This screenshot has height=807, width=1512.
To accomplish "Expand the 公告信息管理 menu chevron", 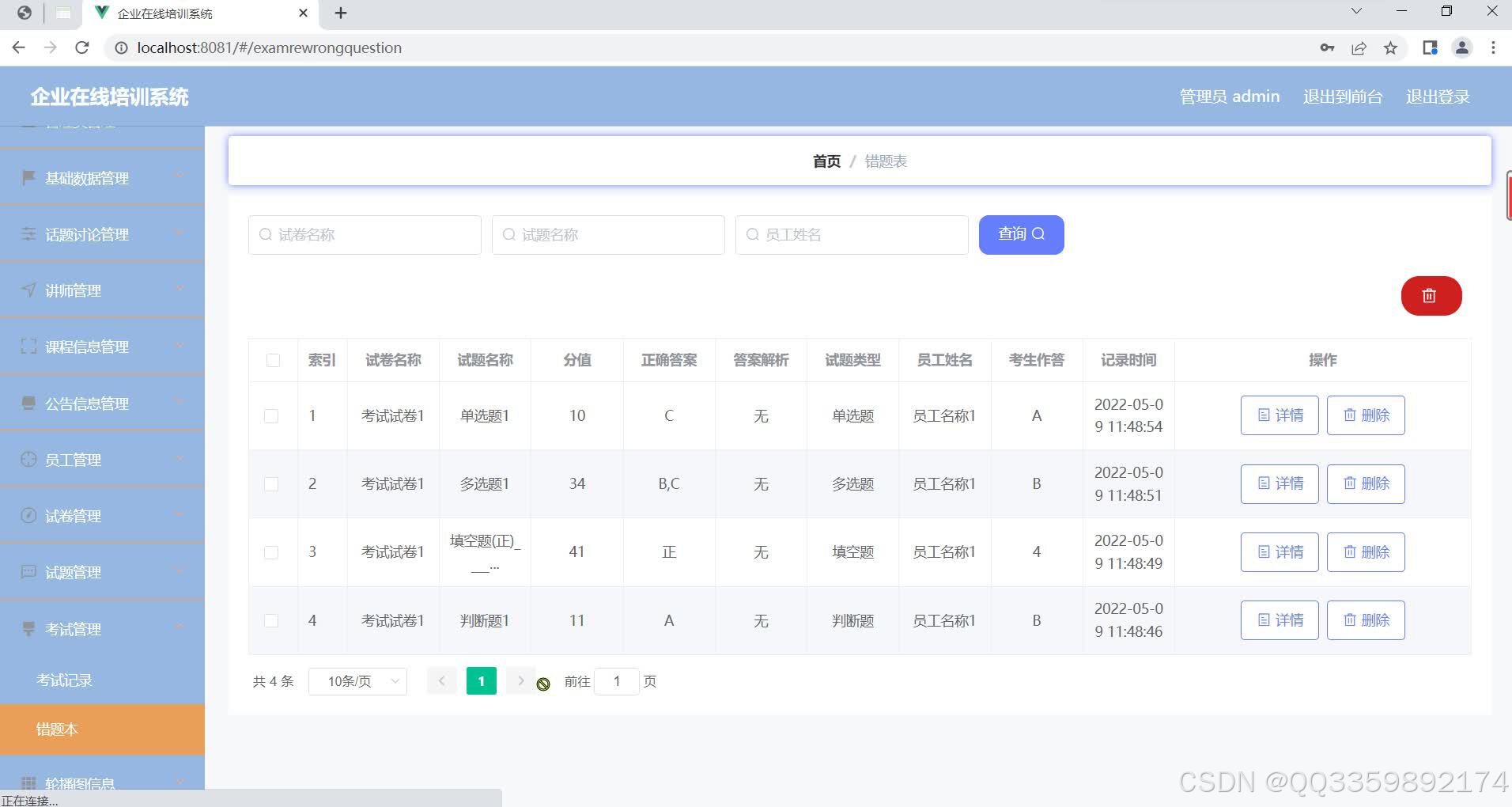I will coord(179,401).
